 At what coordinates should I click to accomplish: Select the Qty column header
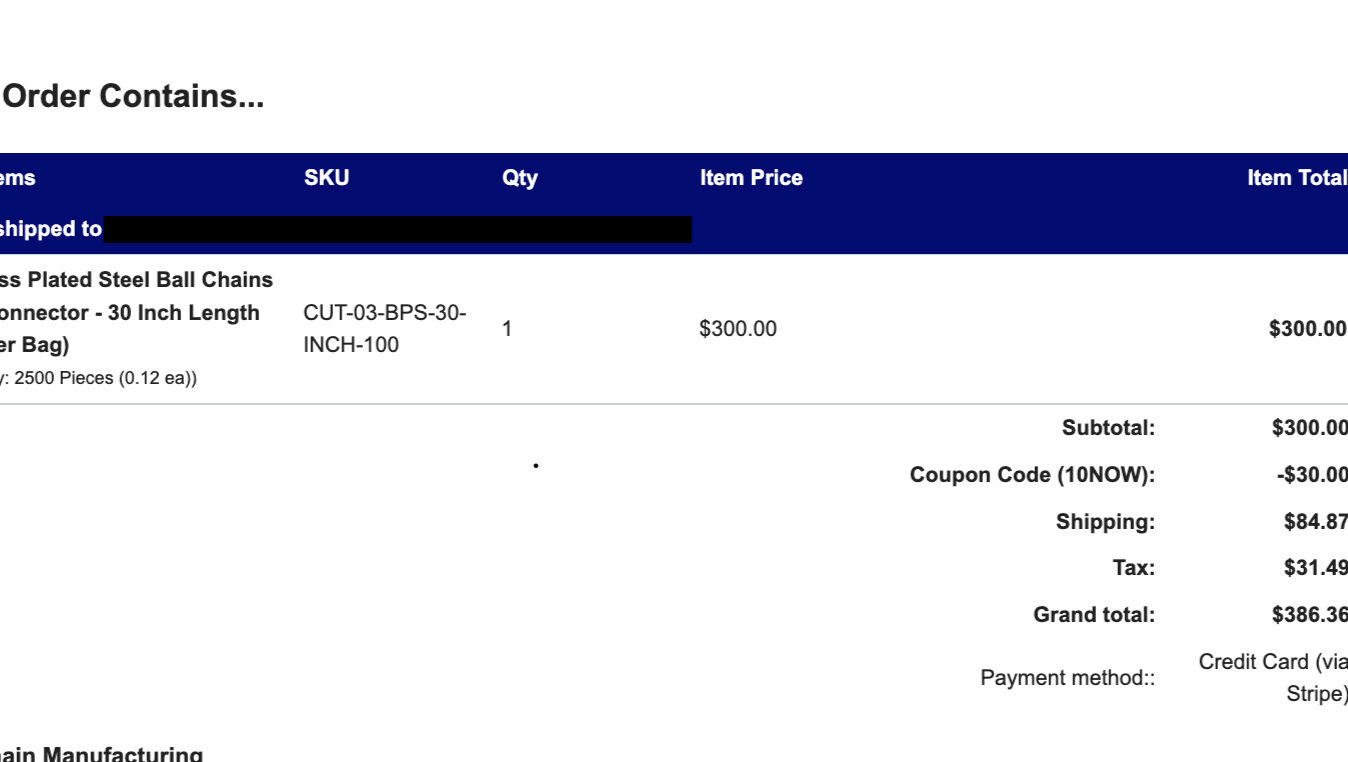[520, 178]
